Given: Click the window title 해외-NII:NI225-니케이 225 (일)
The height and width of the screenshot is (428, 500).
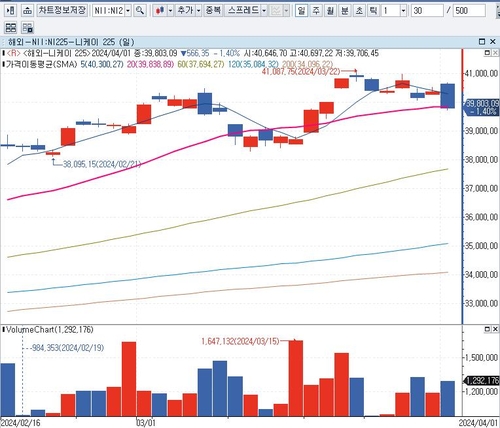Looking at the screenshot, I should [71, 42].
